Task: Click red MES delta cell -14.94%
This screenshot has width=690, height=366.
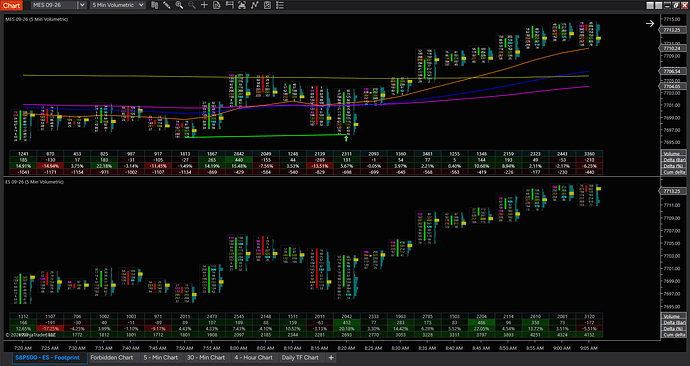Action: tap(50, 166)
